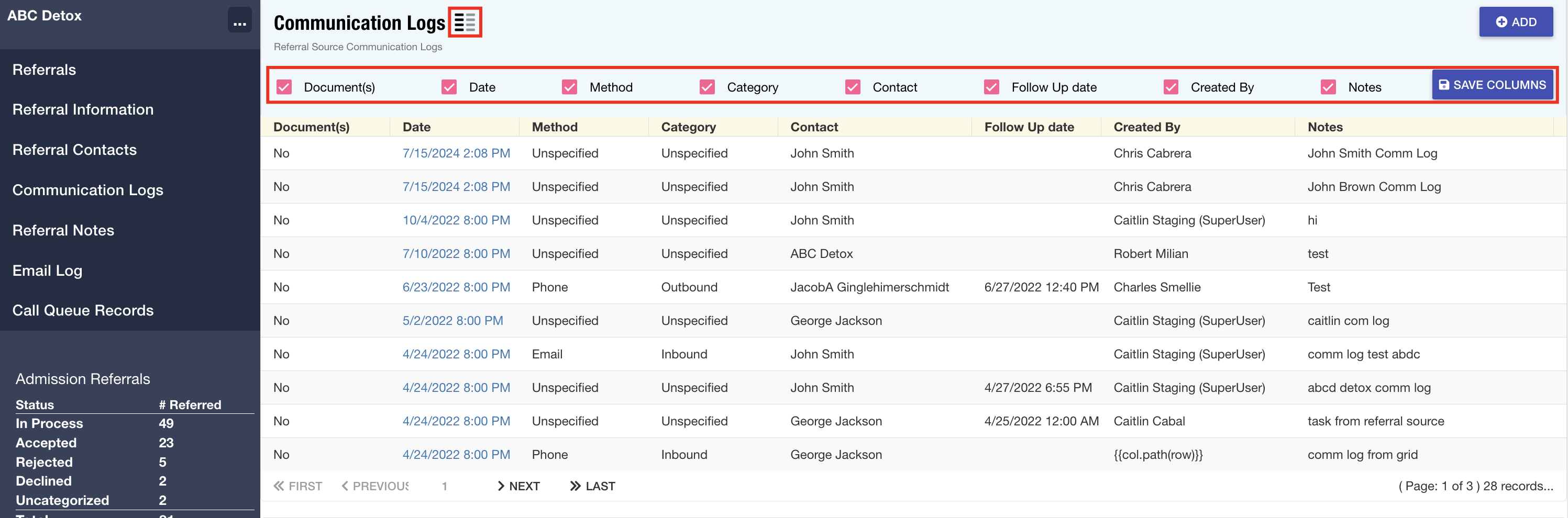The image size is (1568, 518).
Task: Open Referral Contacts in the sidebar
Action: [74, 150]
